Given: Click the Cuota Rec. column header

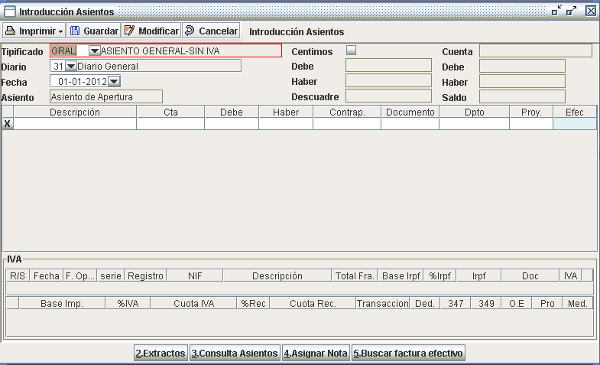Looking at the screenshot, I should point(313,303).
